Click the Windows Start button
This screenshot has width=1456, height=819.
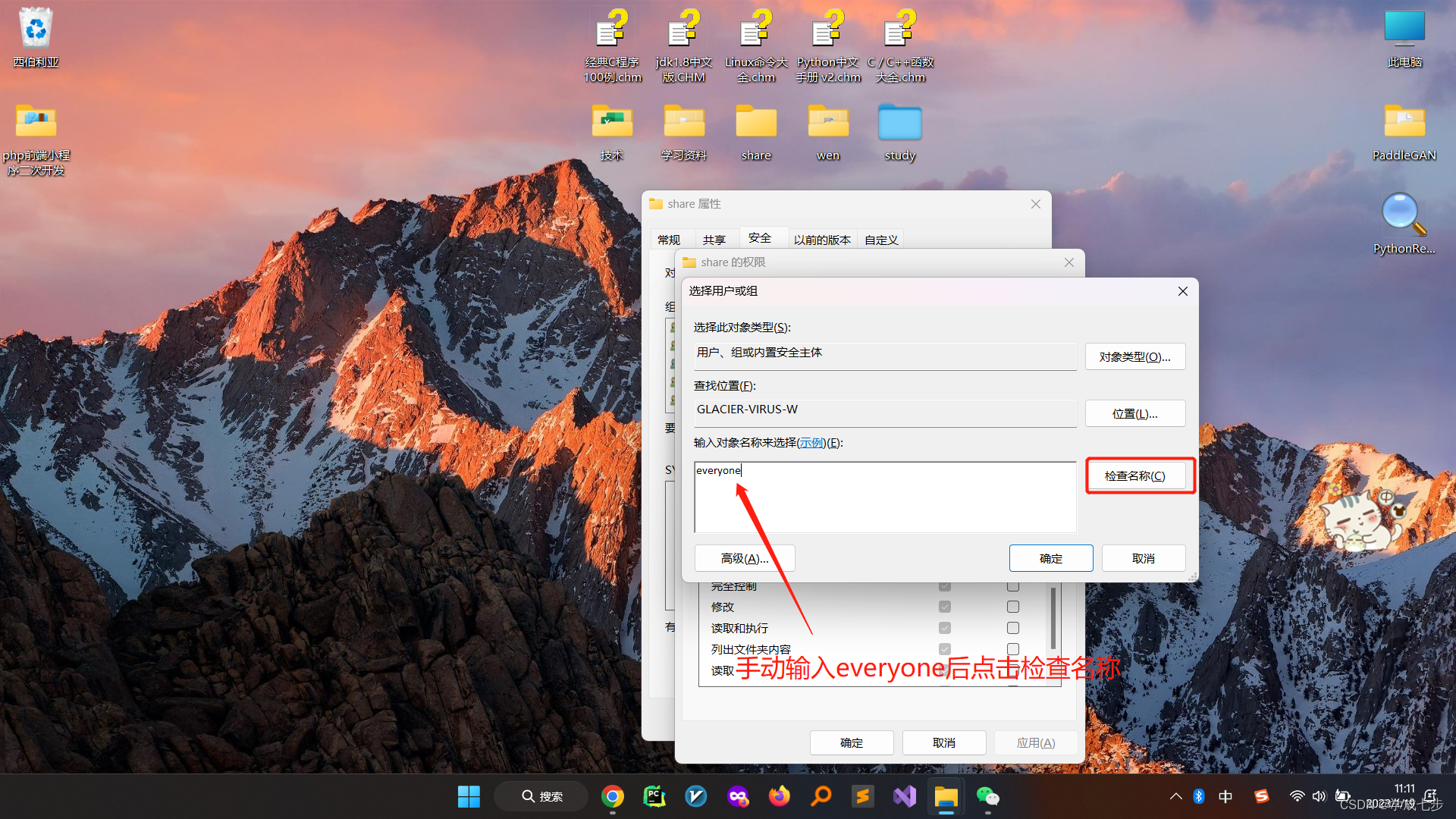pyautogui.click(x=469, y=796)
